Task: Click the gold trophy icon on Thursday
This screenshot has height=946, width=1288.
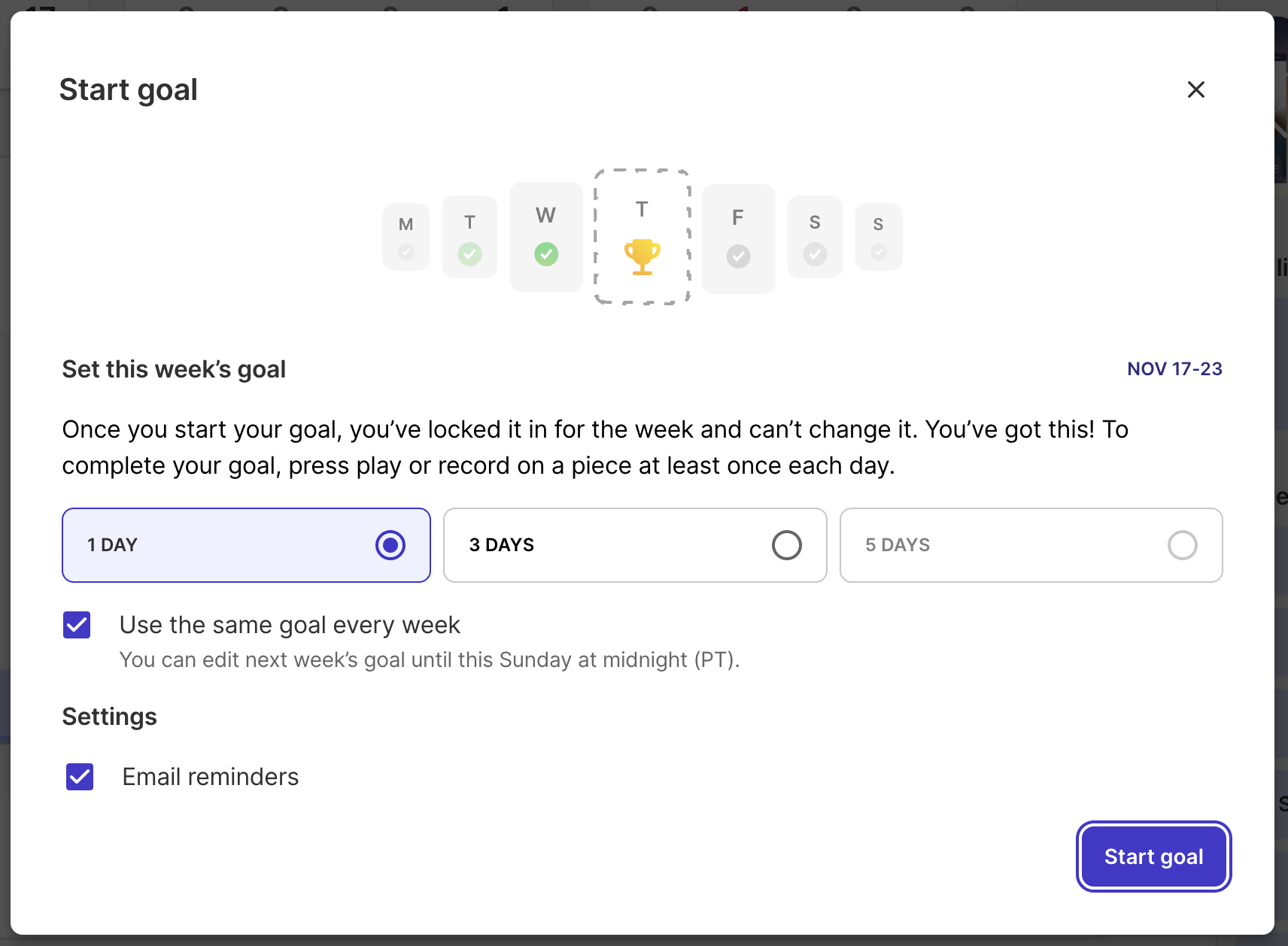Action: [x=642, y=256]
